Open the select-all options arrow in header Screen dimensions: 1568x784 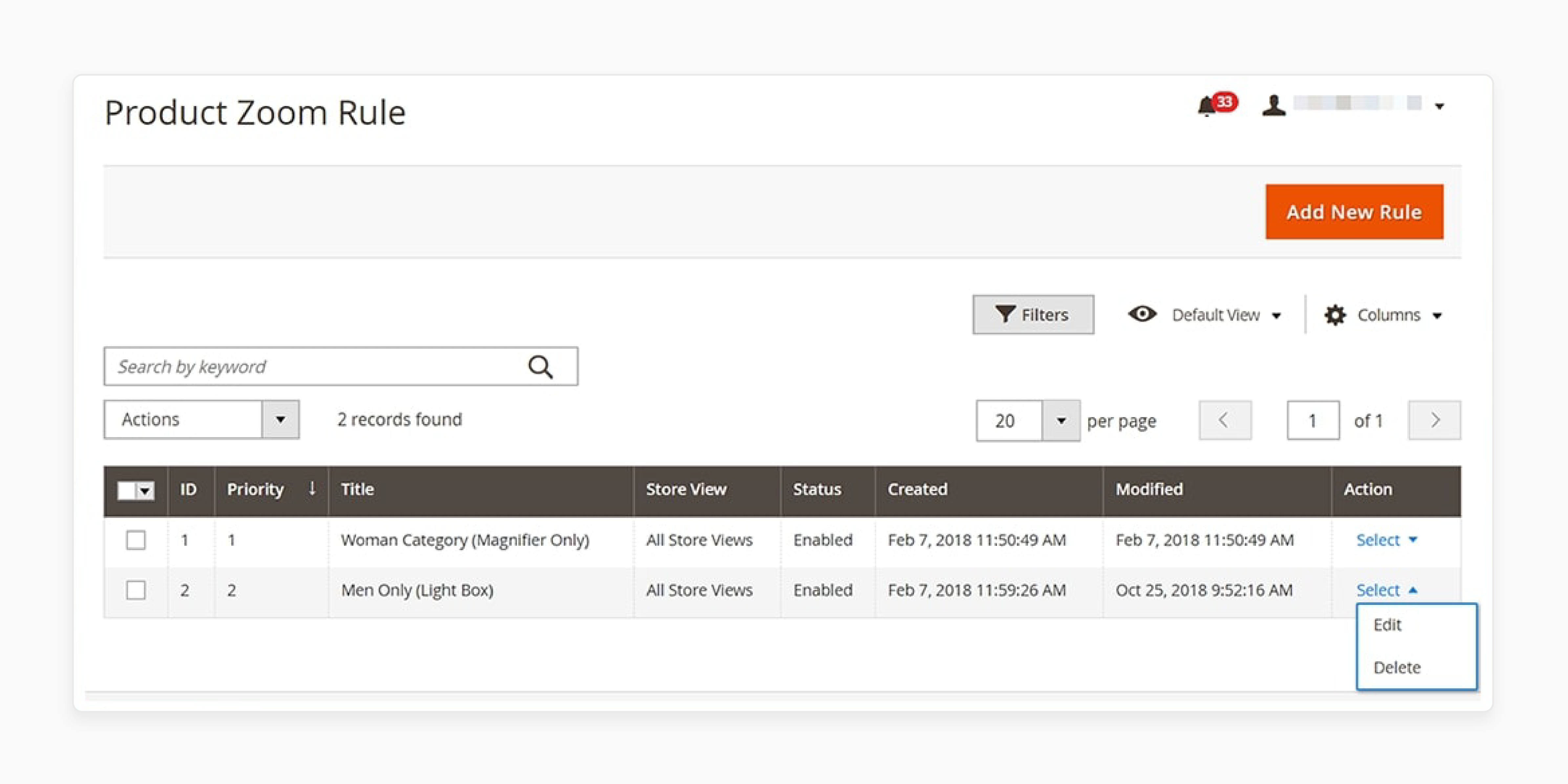[145, 491]
